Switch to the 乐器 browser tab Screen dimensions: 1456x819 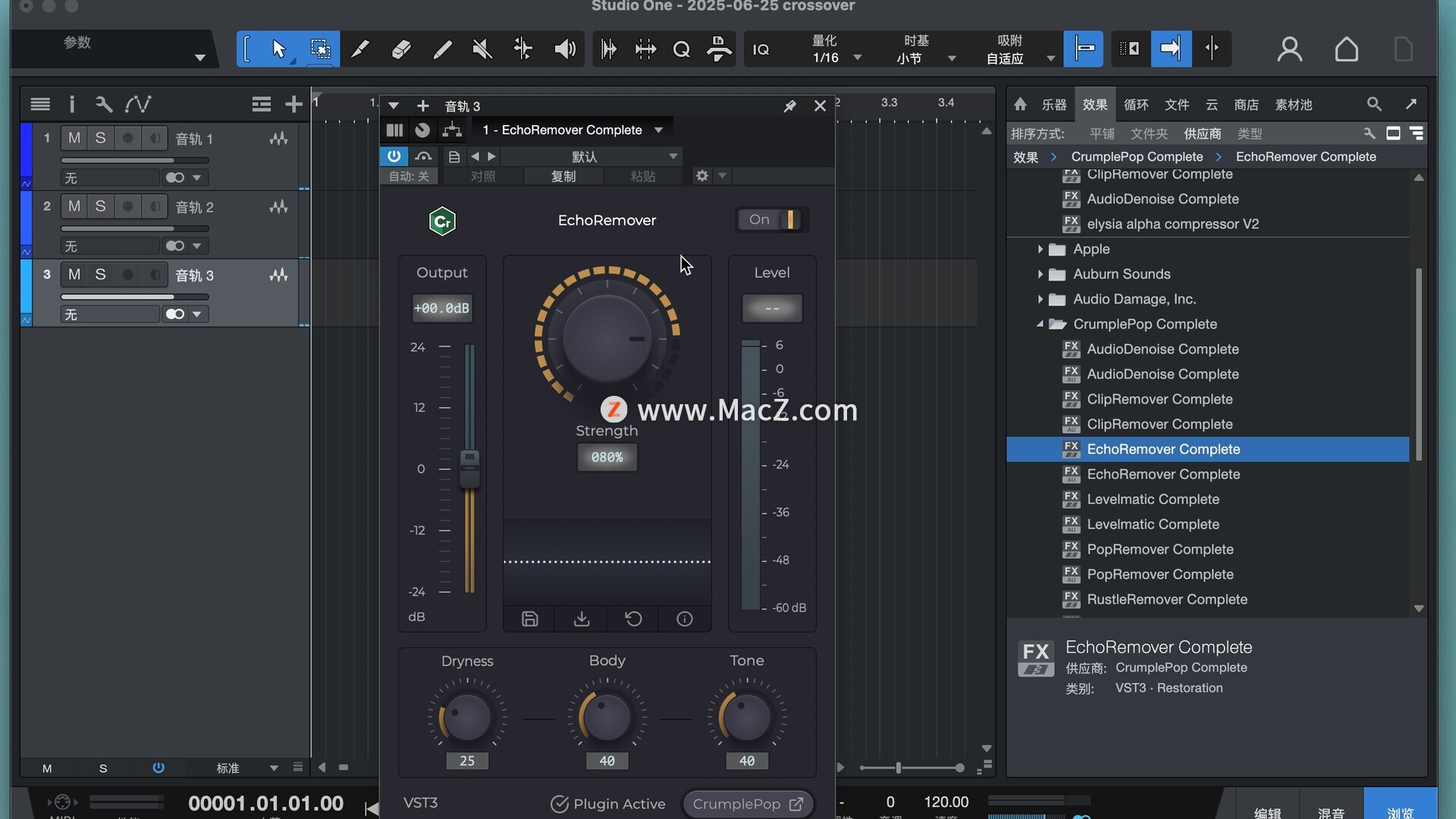pos(1054,105)
